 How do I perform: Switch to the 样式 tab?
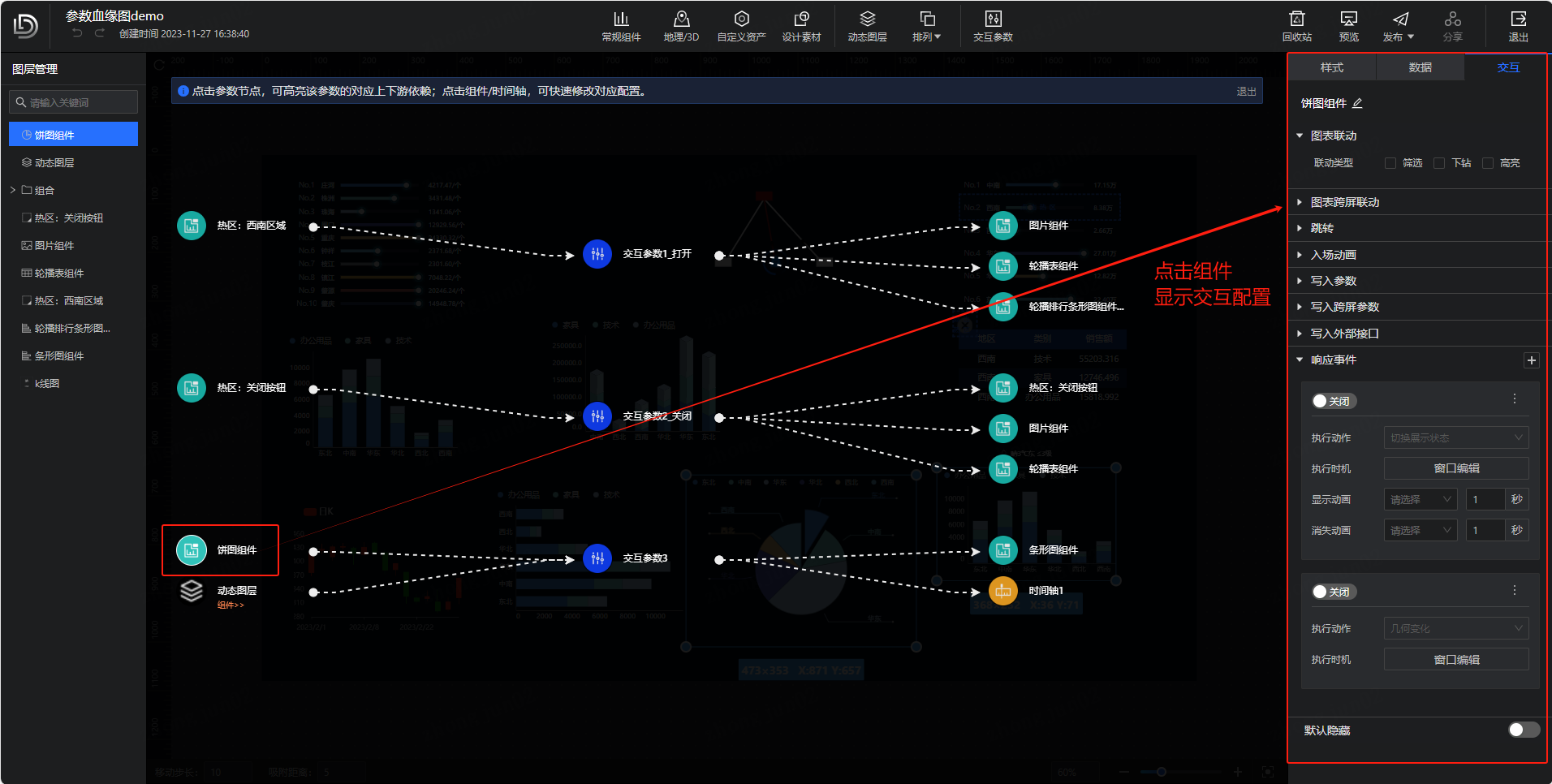pyautogui.click(x=1331, y=67)
